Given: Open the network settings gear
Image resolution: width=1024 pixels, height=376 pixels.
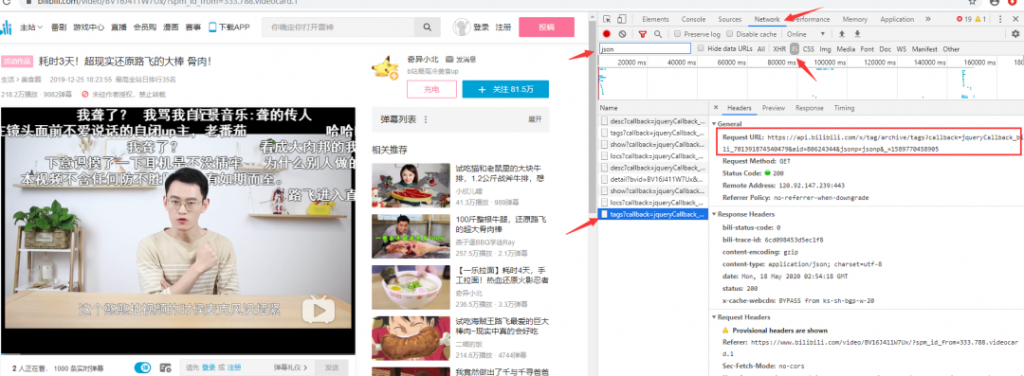Looking at the screenshot, I should (x=1015, y=34).
